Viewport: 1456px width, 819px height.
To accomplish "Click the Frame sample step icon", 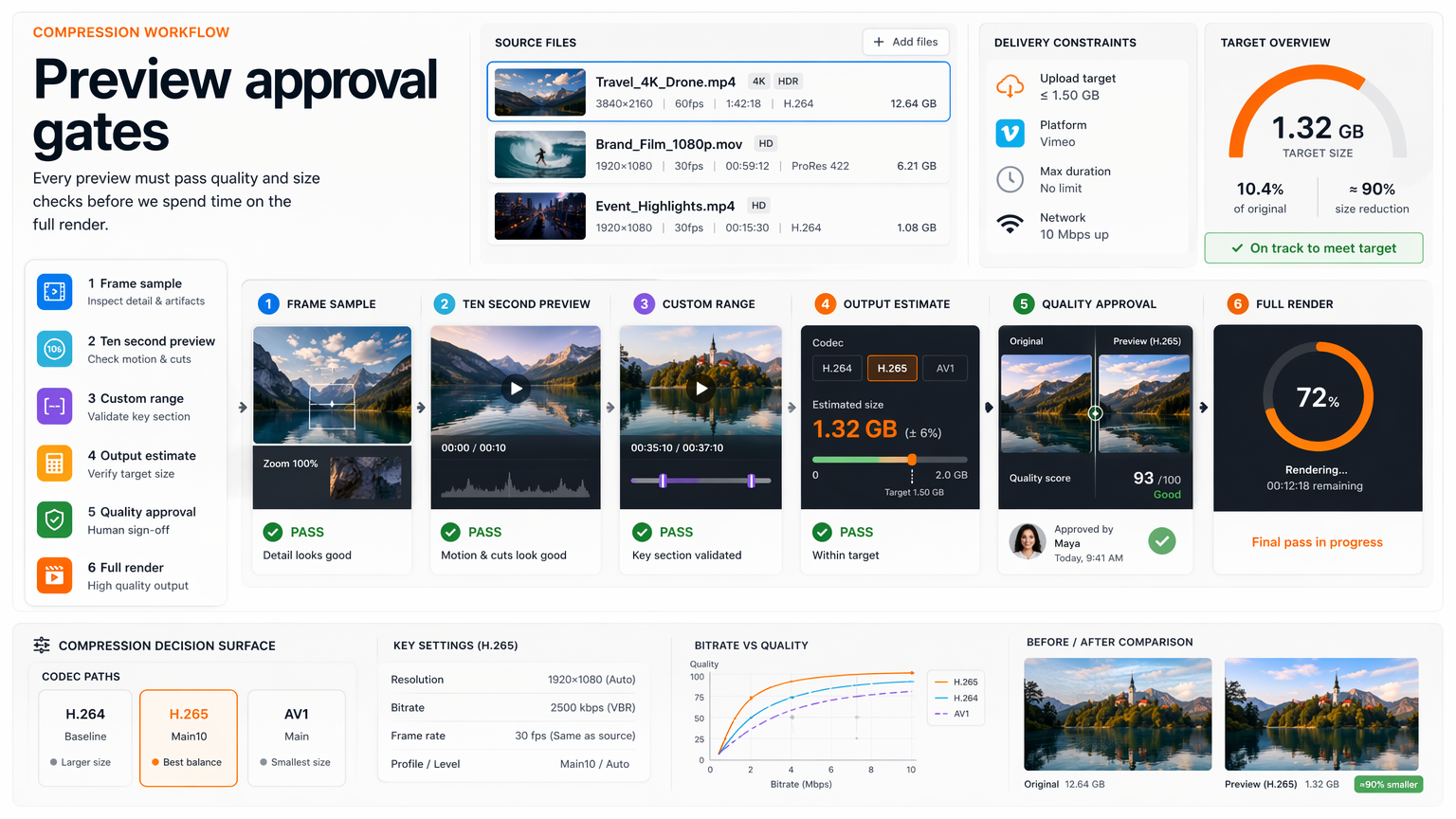I will point(54,291).
